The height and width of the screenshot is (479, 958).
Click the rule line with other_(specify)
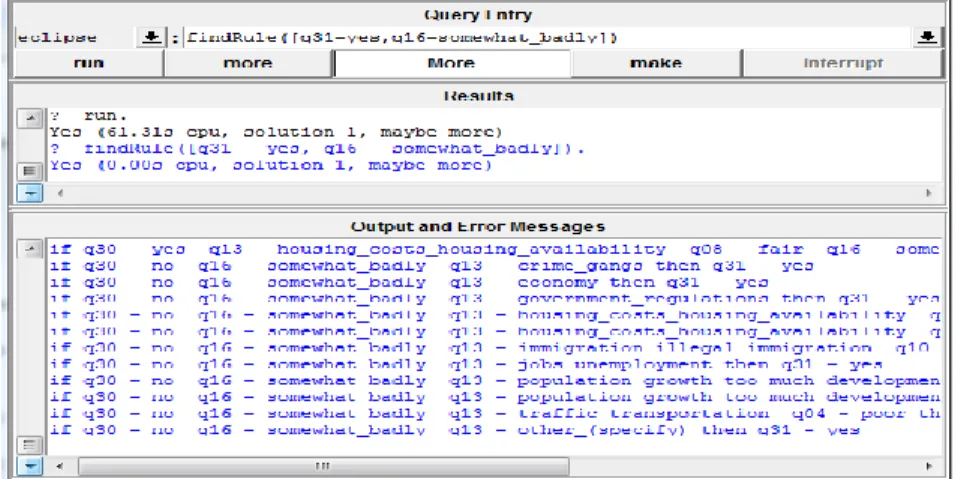click(x=455, y=430)
